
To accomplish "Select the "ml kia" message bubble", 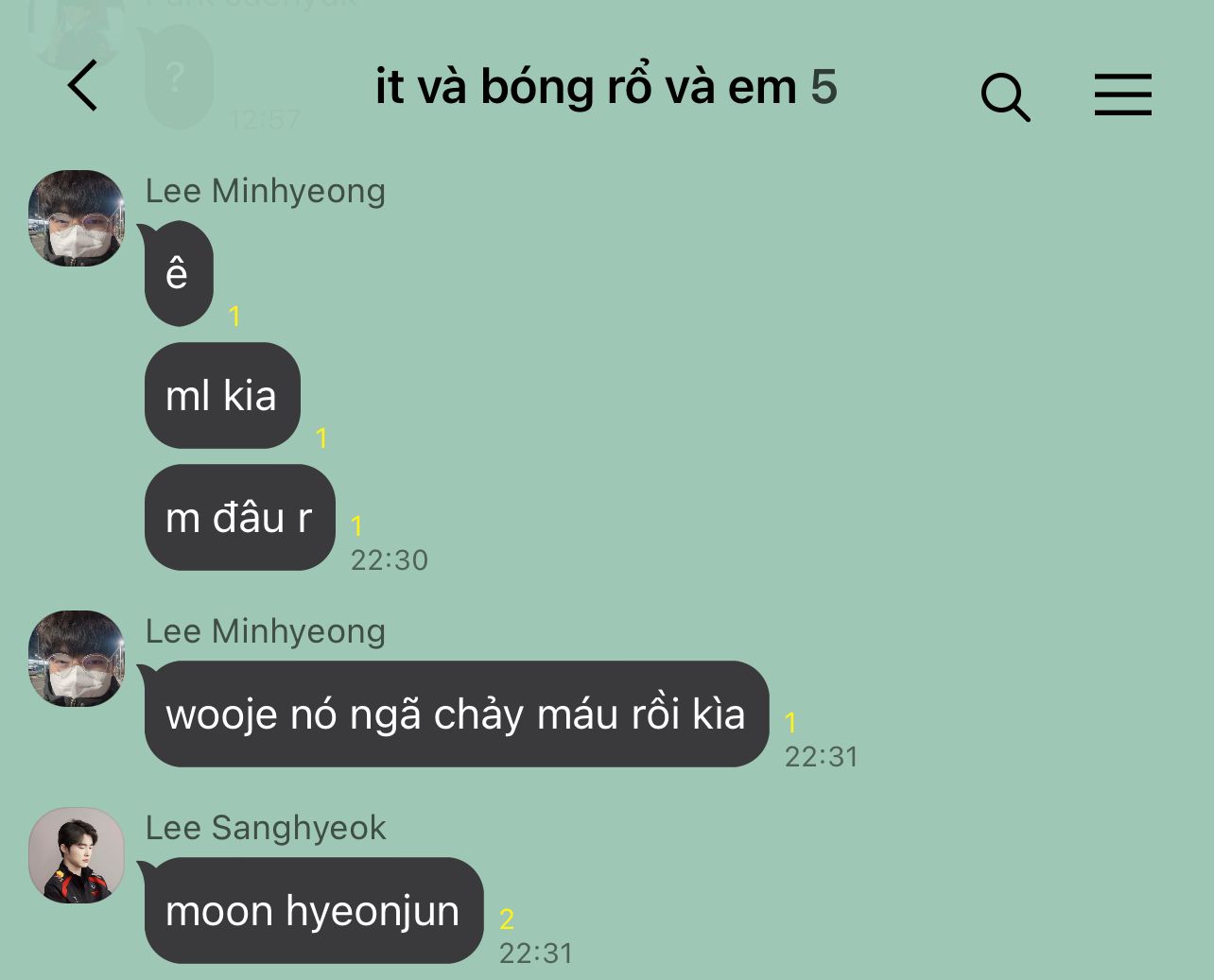I will pos(222,395).
